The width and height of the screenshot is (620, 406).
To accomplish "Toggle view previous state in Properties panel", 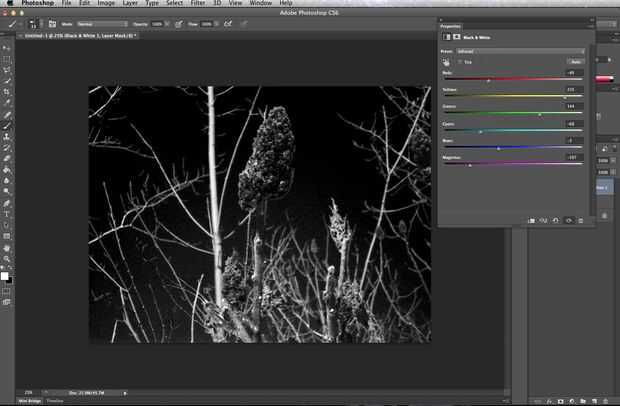I will point(543,220).
